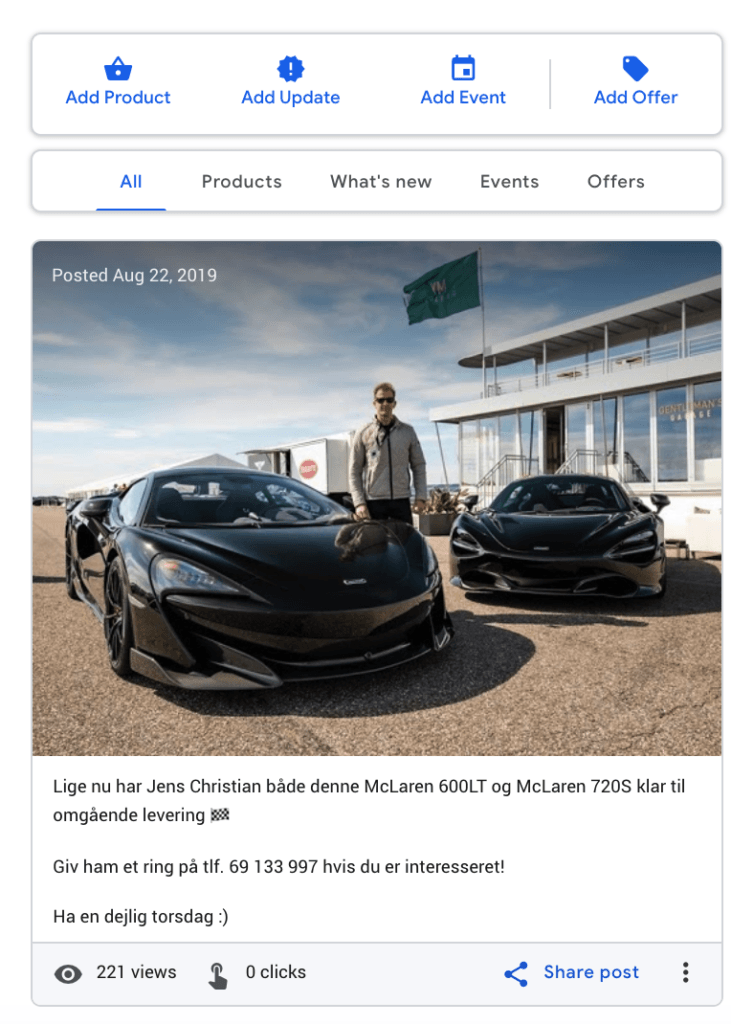Click the Add Offer text button
This screenshot has height=1024, width=731.
pyautogui.click(x=636, y=97)
